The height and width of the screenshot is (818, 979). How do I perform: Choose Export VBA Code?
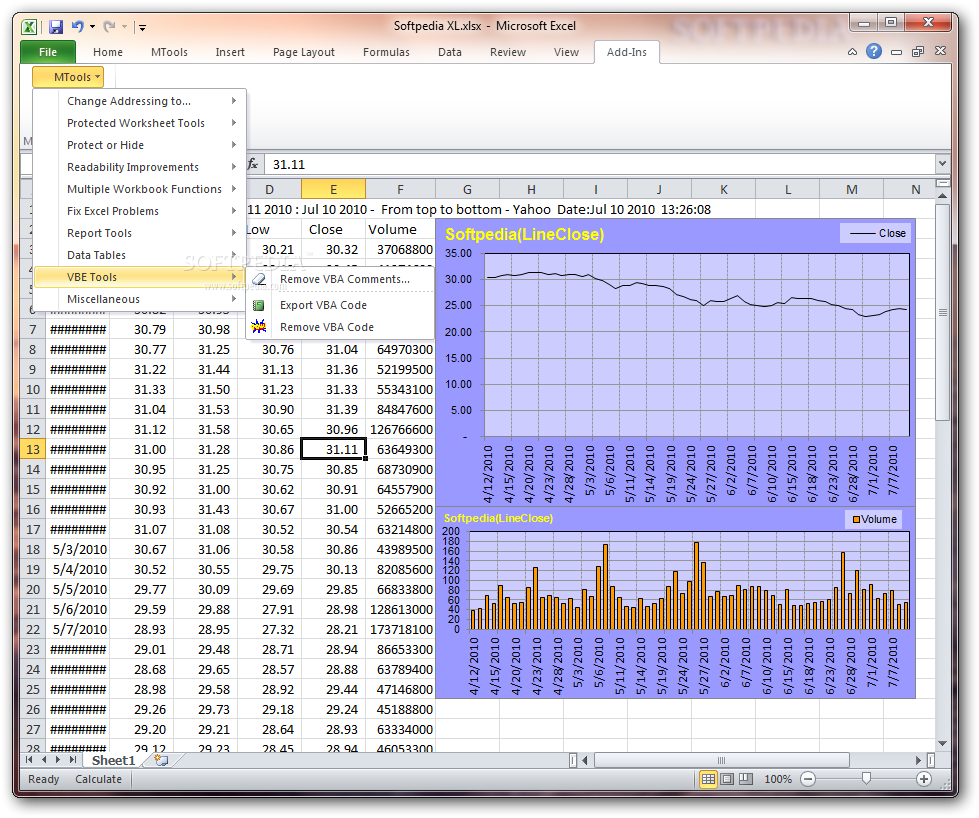tap(340, 305)
